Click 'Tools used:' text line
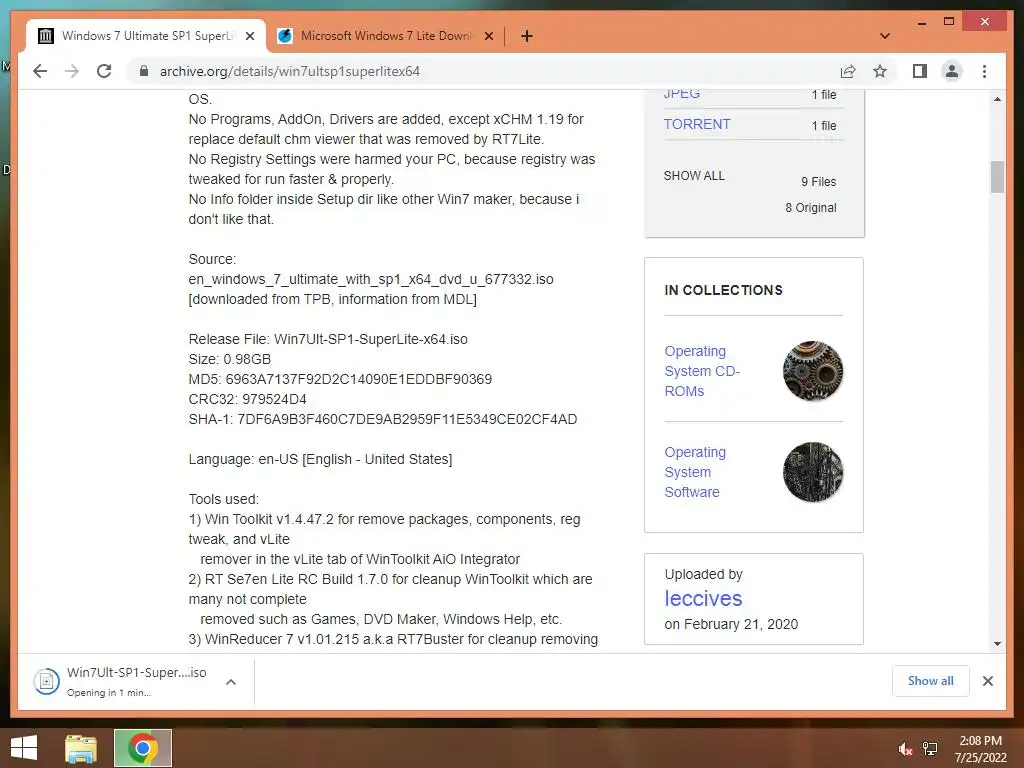 pyautogui.click(x=223, y=500)
